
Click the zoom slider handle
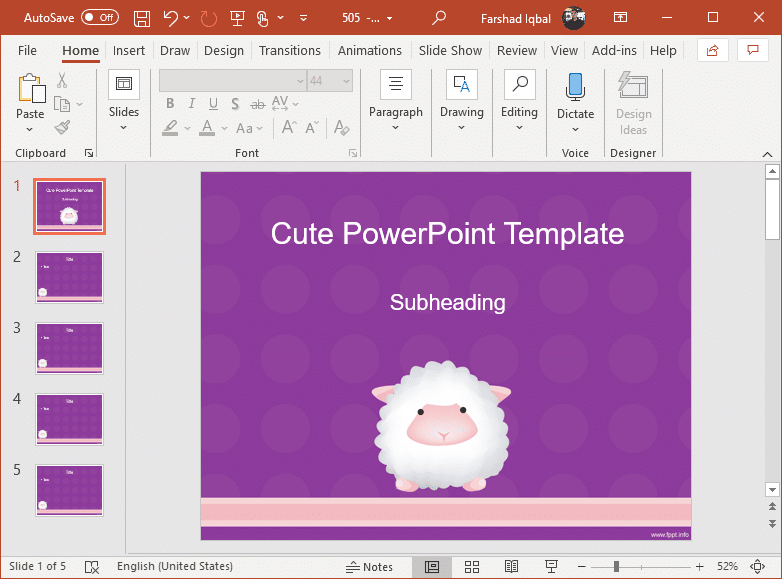(x=616, y=567)
